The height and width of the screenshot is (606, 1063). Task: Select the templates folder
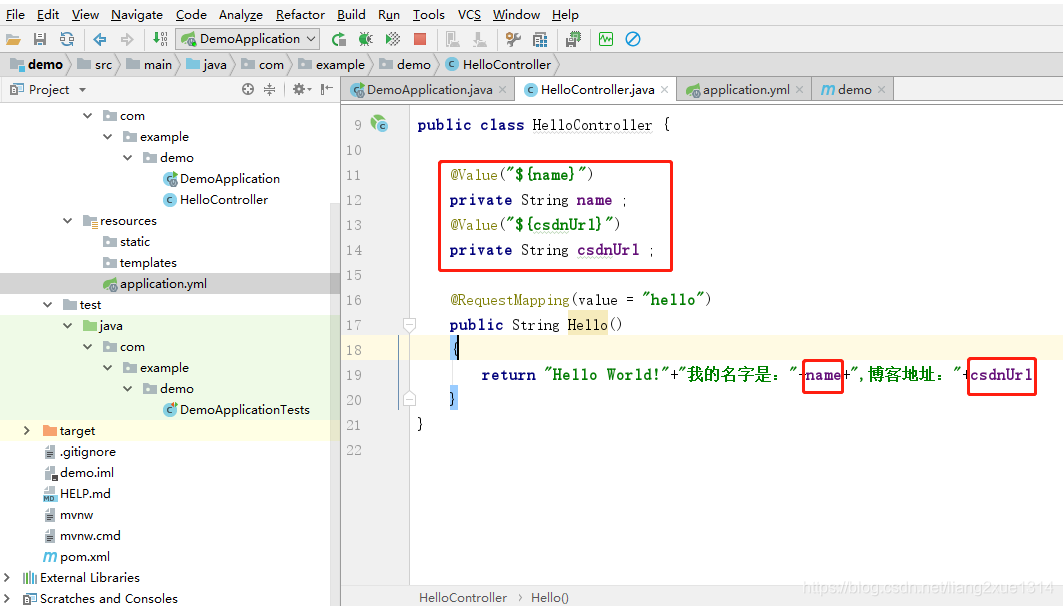140,262
